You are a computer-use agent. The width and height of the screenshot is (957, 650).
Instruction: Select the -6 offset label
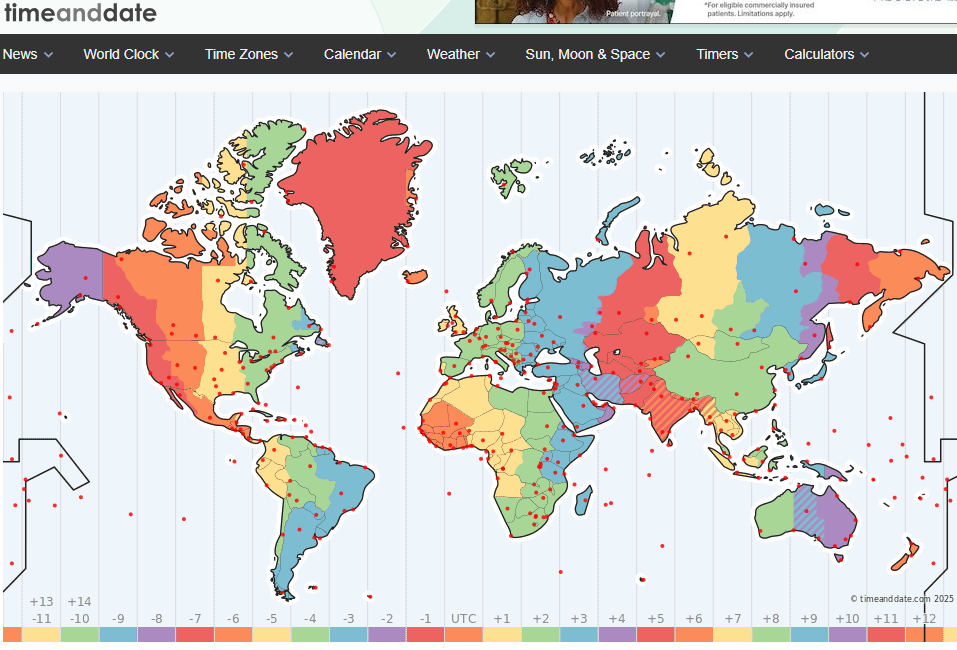click(x=233, y=618)
